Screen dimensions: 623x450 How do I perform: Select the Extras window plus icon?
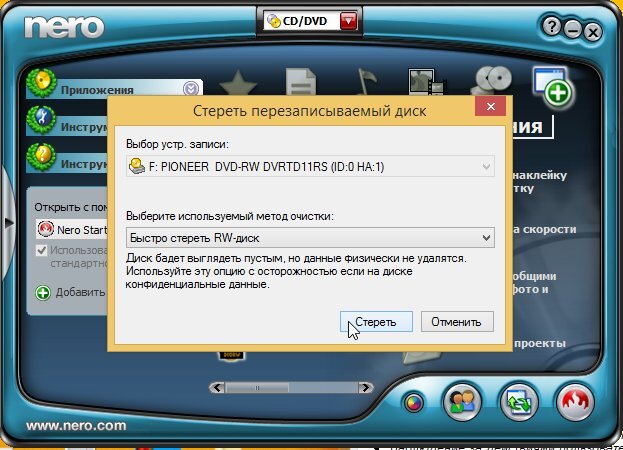click(x=553, y=88)
